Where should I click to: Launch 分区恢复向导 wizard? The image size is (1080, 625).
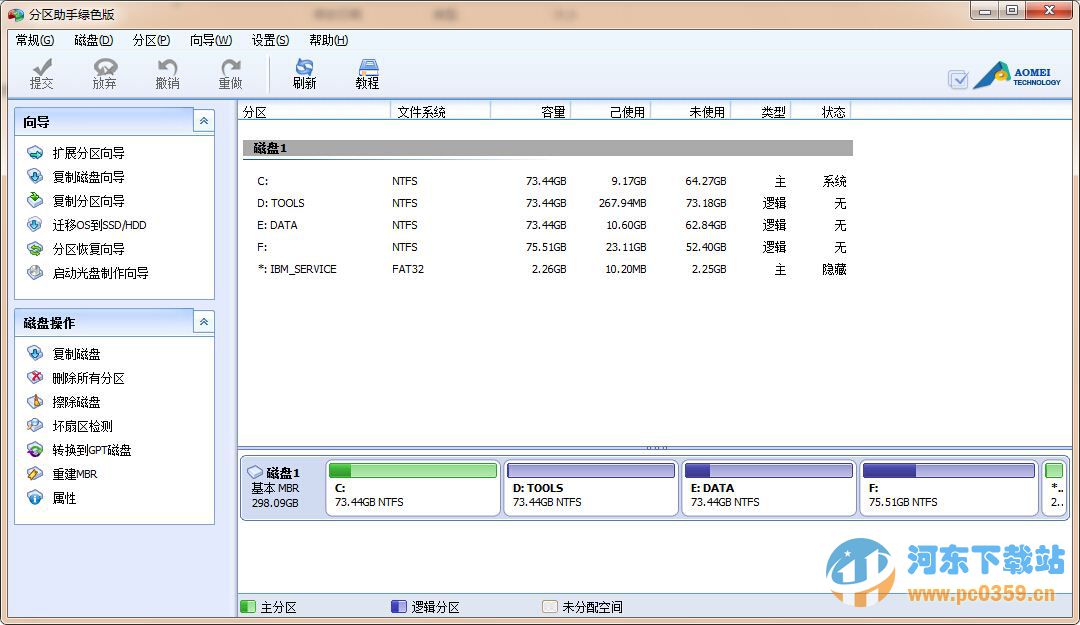88,249
